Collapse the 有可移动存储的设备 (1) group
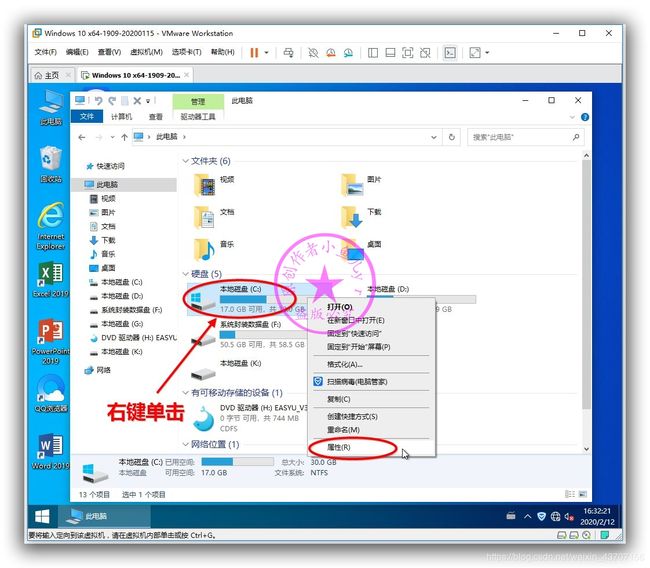 click(x=186, y=393)
